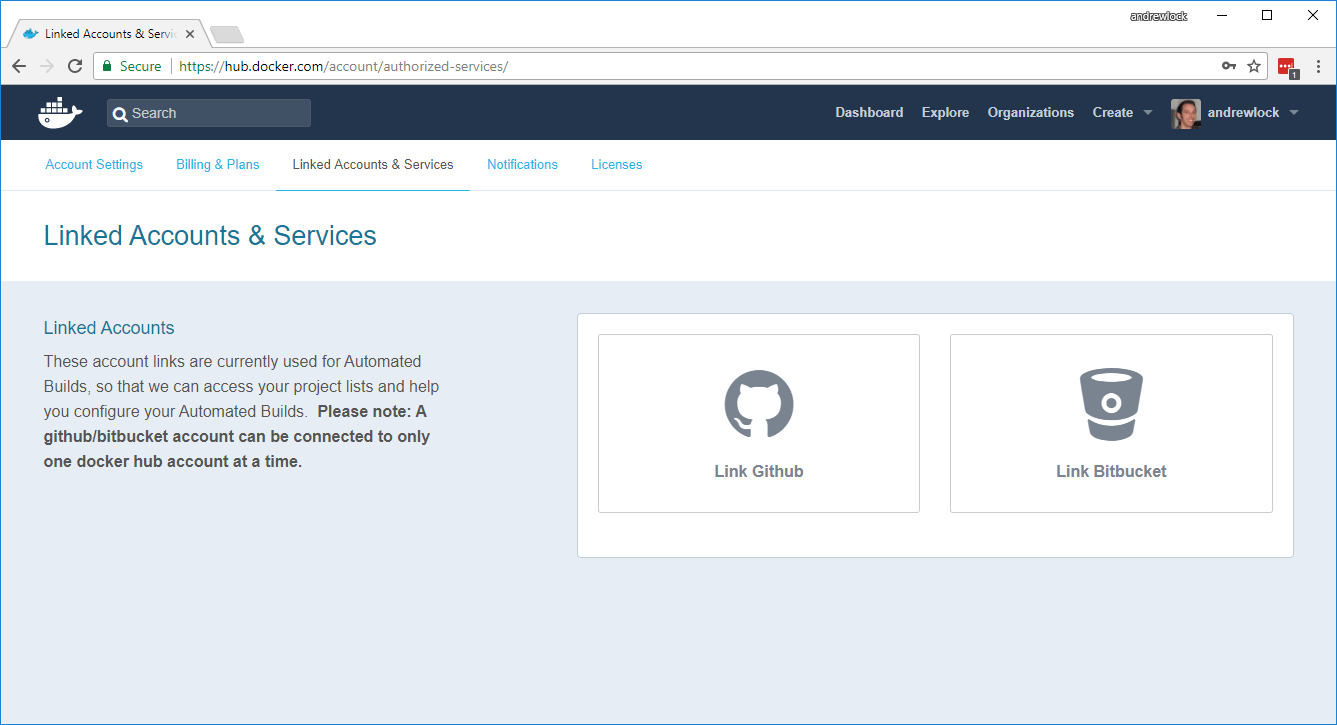Click the Linked Accounts section subheading
Viewport: 1337px width, 725px height.
click(109, 328)
